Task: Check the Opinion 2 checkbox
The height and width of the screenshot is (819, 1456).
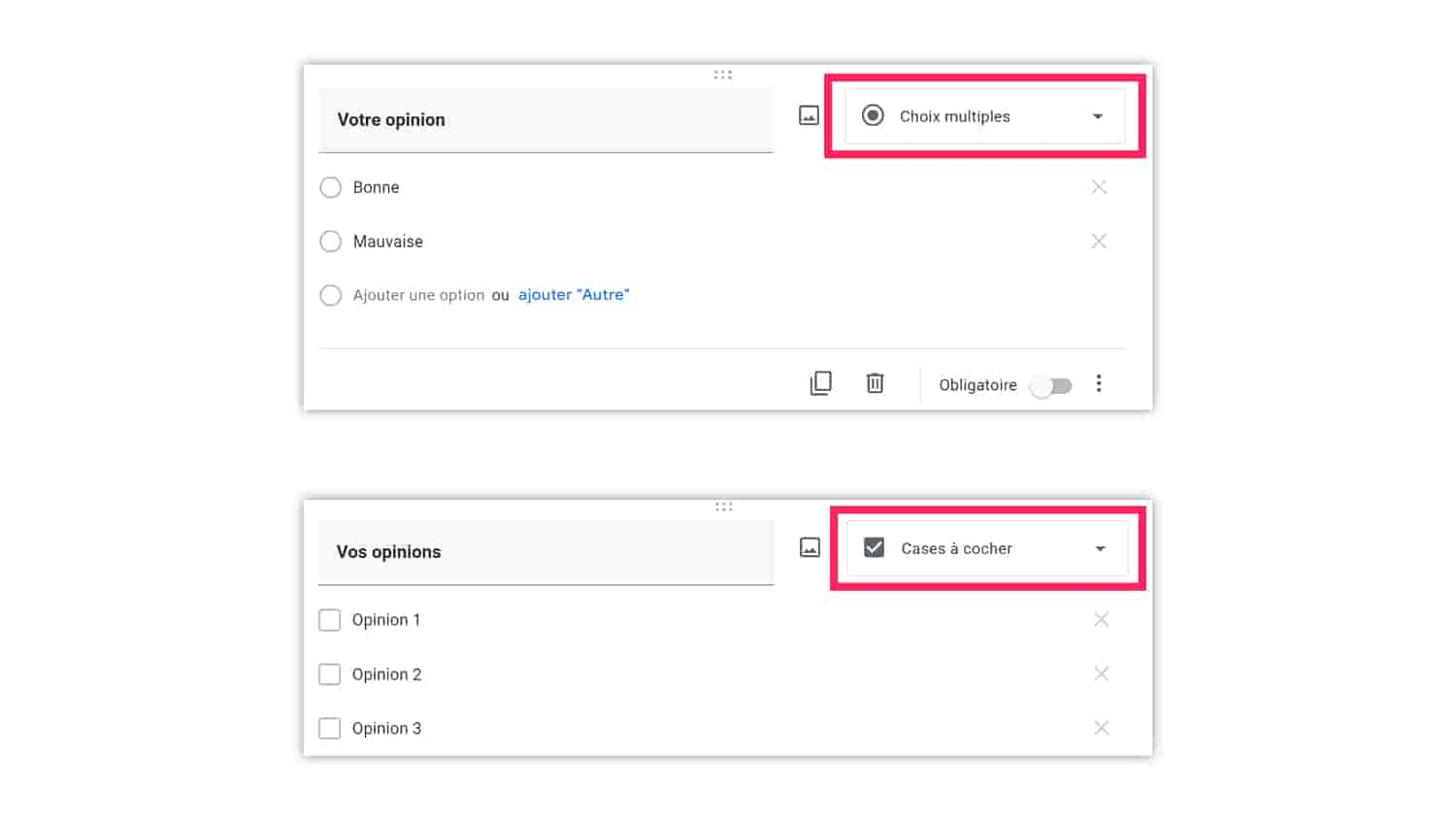Action: click(330, 674)
